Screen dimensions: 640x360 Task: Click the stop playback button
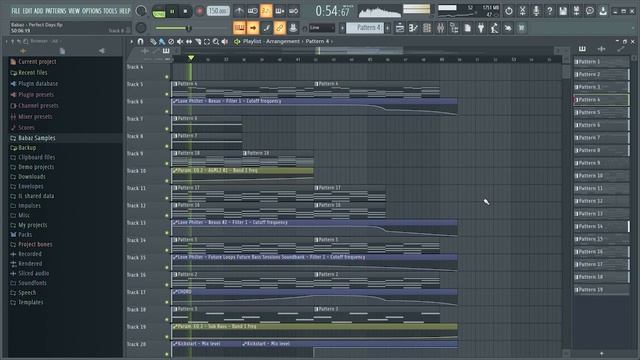tap(185, 11)
